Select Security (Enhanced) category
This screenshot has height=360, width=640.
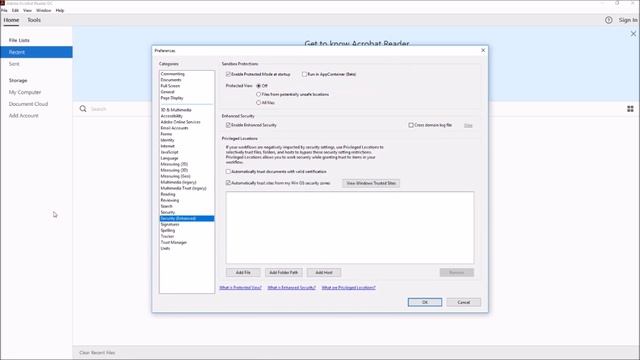tap(187, 218)
